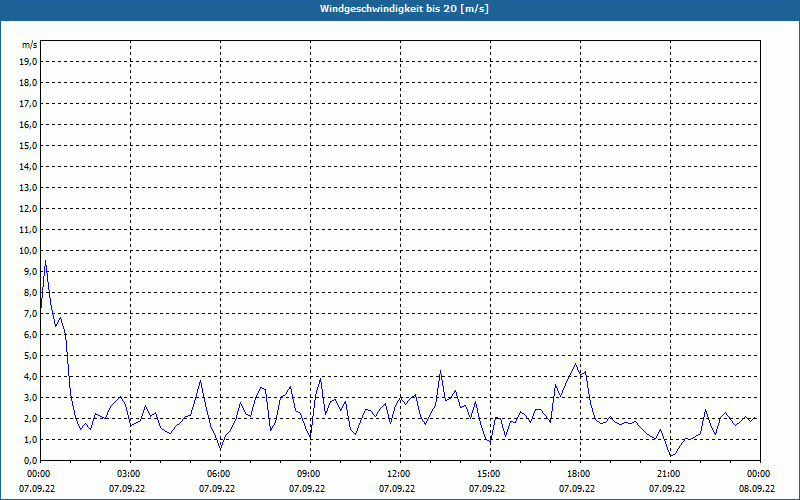Click the '06:00' time label
The width and height of the screenshot is (800, 500).
(x=220, y=474)
